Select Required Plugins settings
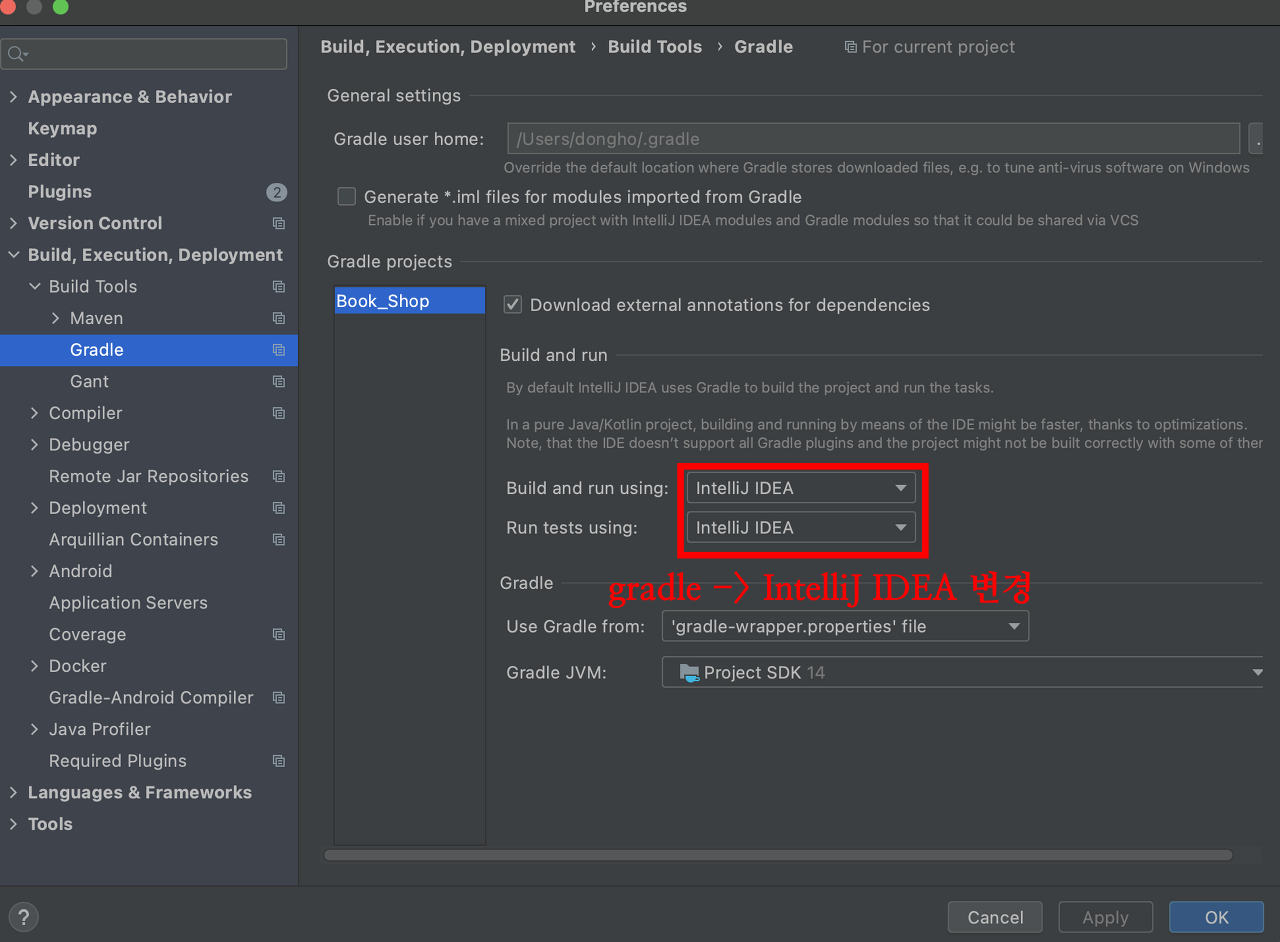The image size is (1280, 942). click(x=117, y=761)
